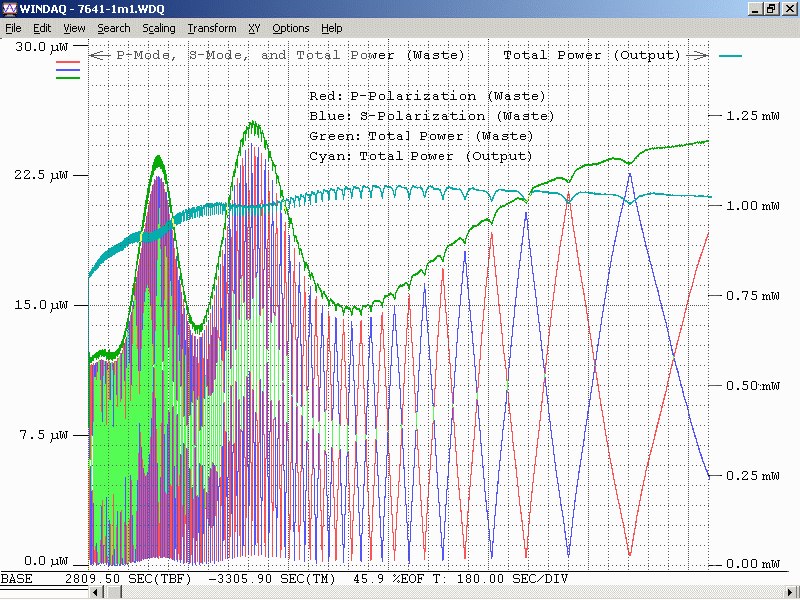Open the Options menu

tap(291, 28)
